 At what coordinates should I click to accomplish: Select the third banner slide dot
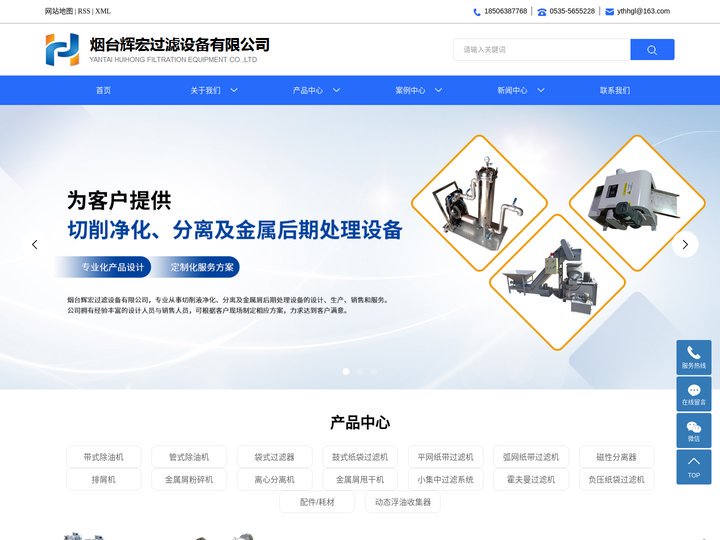click(x=374, y=371)
